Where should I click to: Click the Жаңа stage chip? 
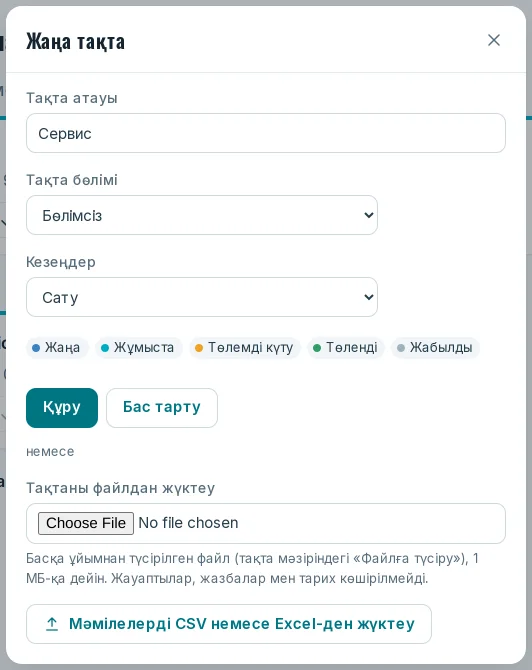pos(57,347)
